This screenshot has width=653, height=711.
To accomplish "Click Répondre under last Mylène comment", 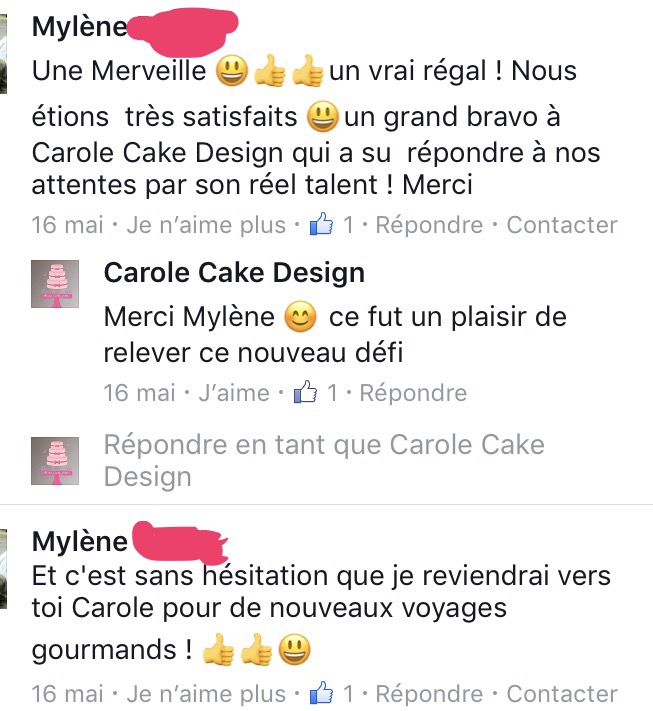I will tap(429, 694).
